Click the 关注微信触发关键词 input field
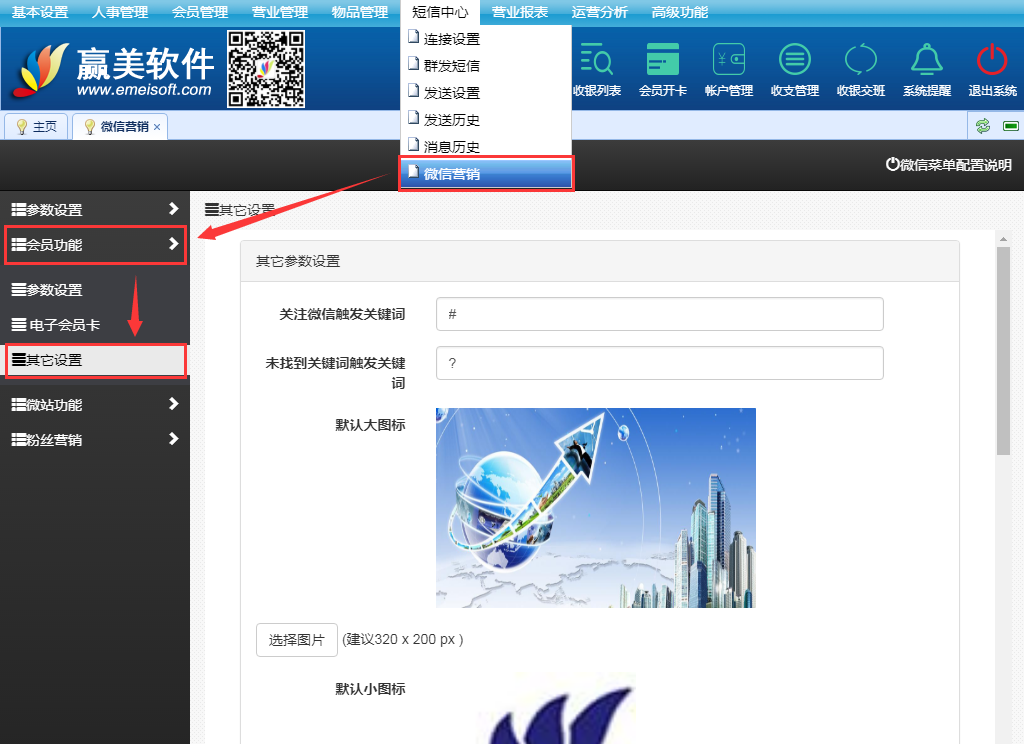The height and width of the screenshot is (744, 1024). 659,314
